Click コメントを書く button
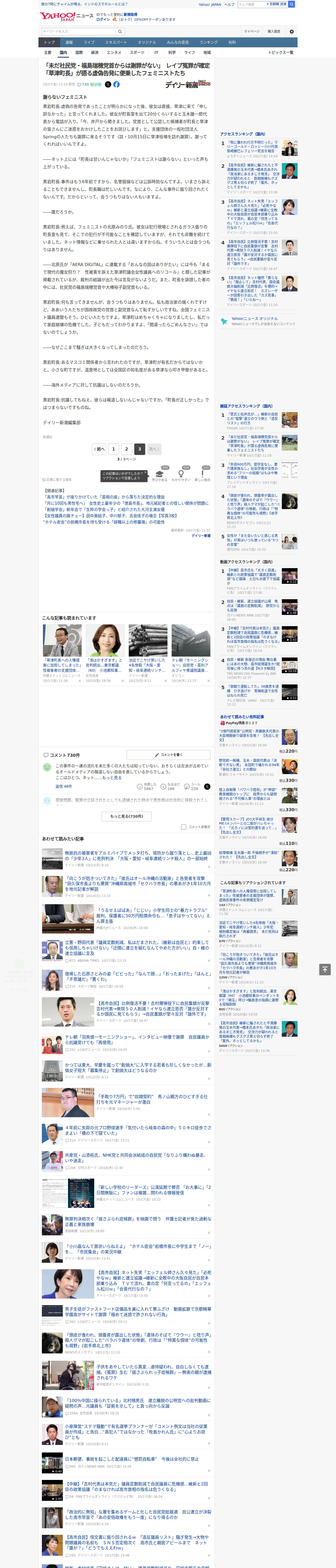Screen dimensions: 336x1568 click(x=168, y=755)
